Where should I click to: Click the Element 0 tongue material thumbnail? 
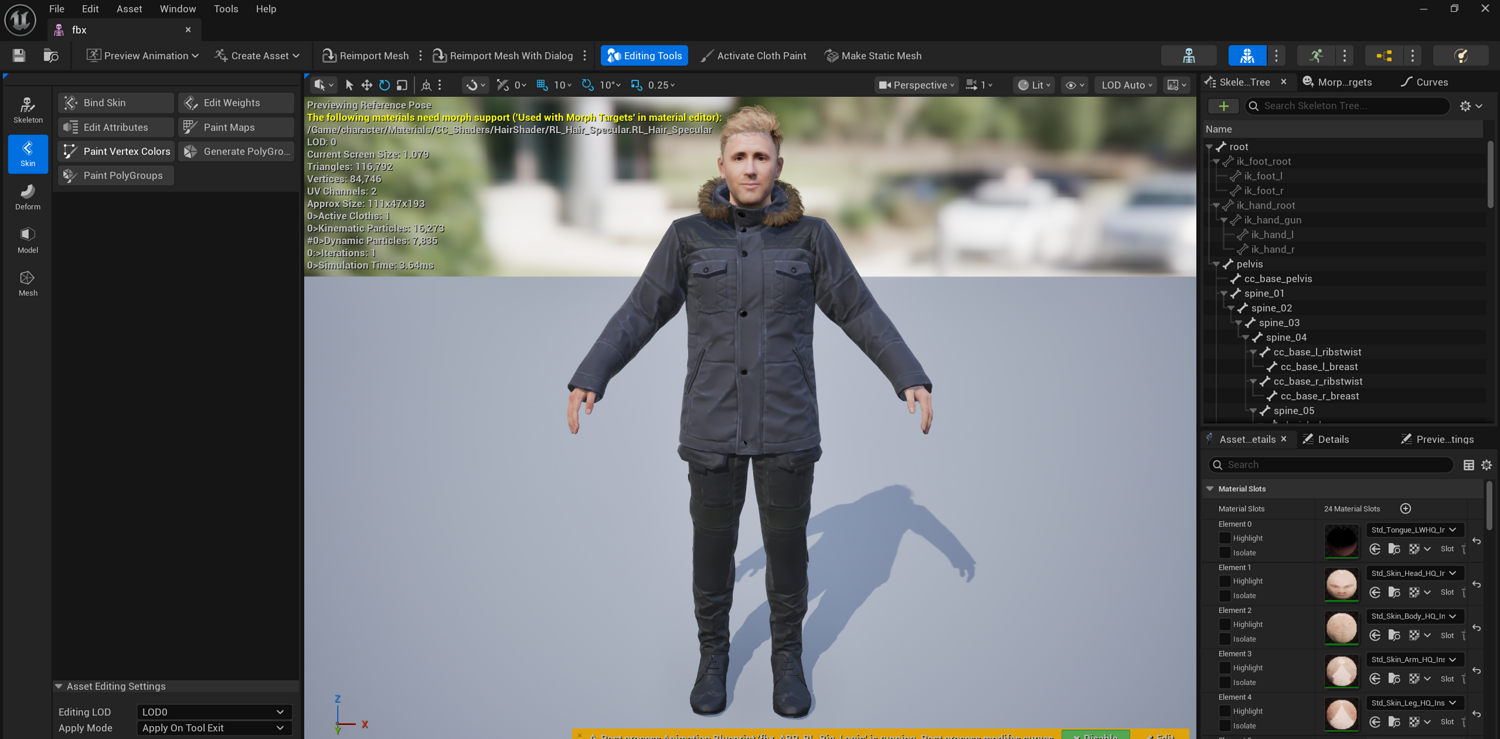[1342, 541]
